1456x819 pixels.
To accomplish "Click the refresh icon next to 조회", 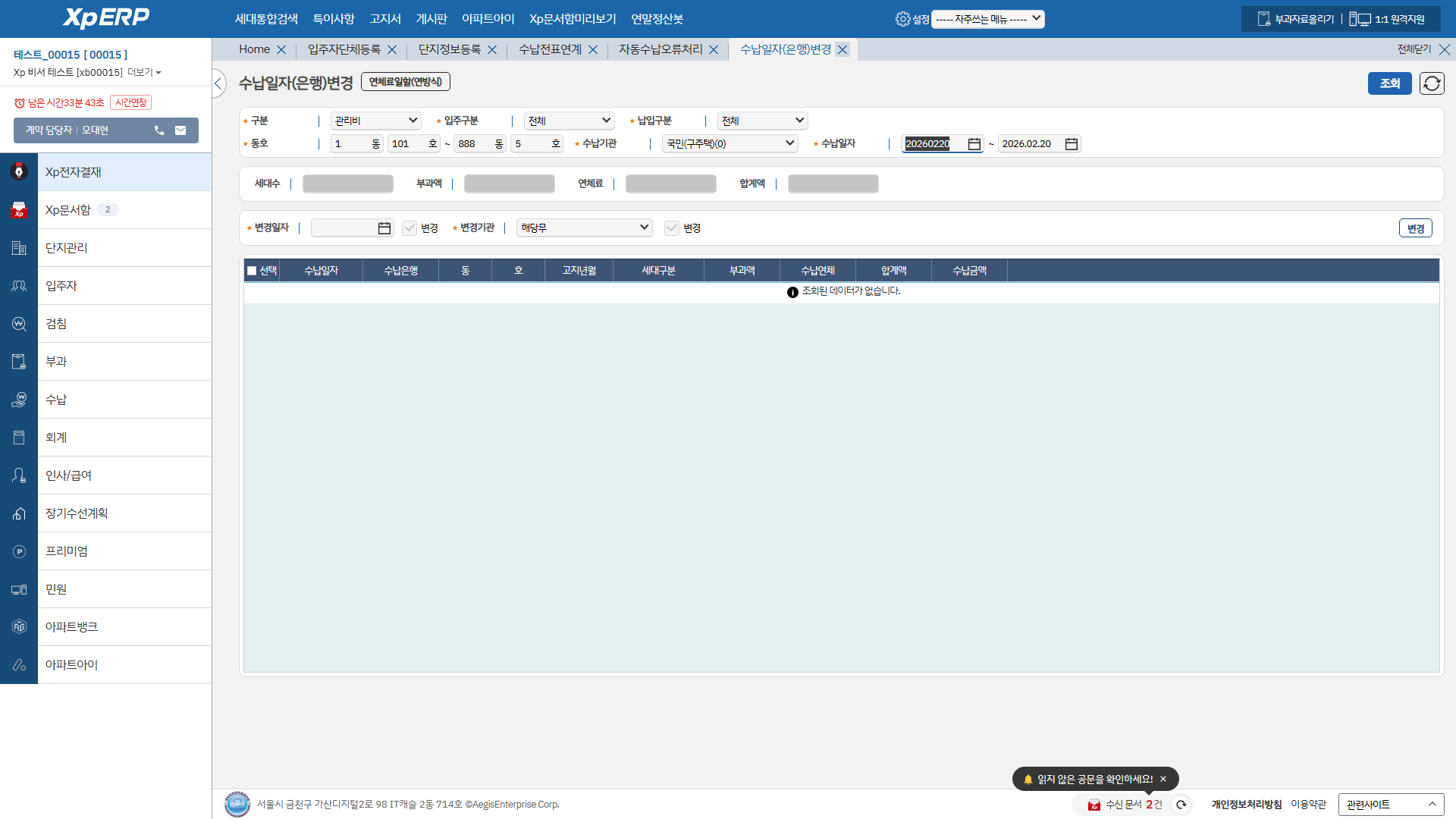I will point(1432,83).
